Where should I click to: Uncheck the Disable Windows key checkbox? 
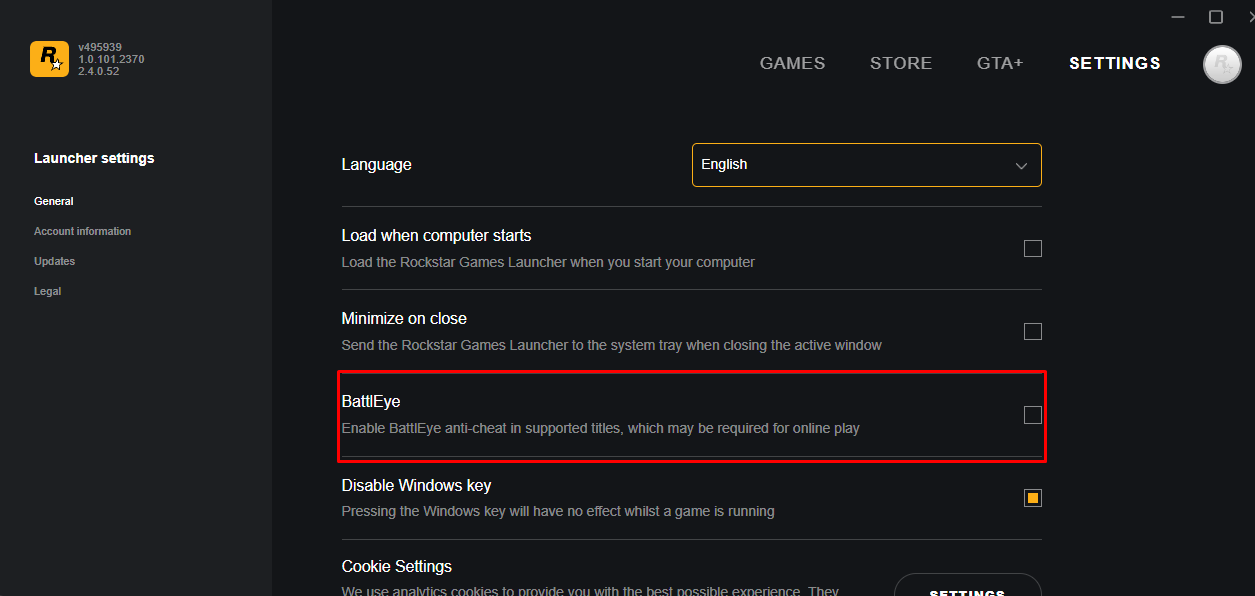tap(1033, 498)
